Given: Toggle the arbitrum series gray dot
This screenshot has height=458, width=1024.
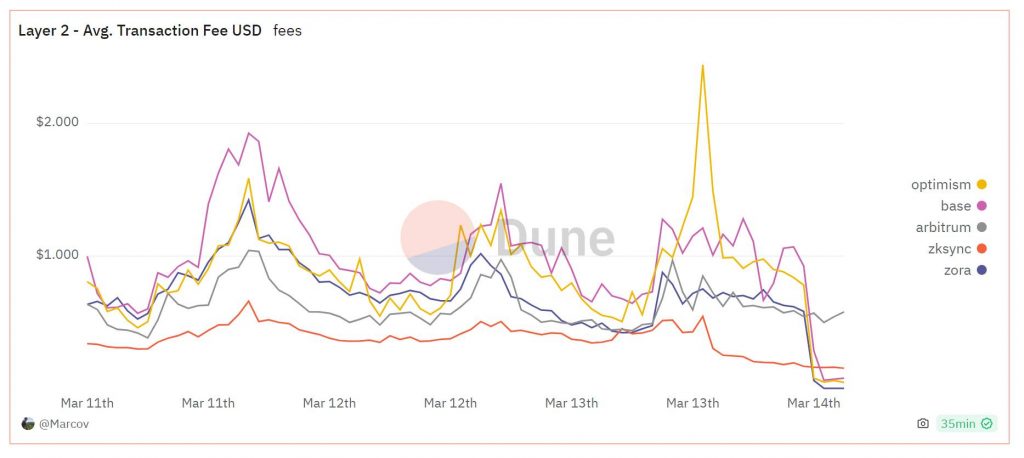Looking at the screenshot, I should 982,227.
